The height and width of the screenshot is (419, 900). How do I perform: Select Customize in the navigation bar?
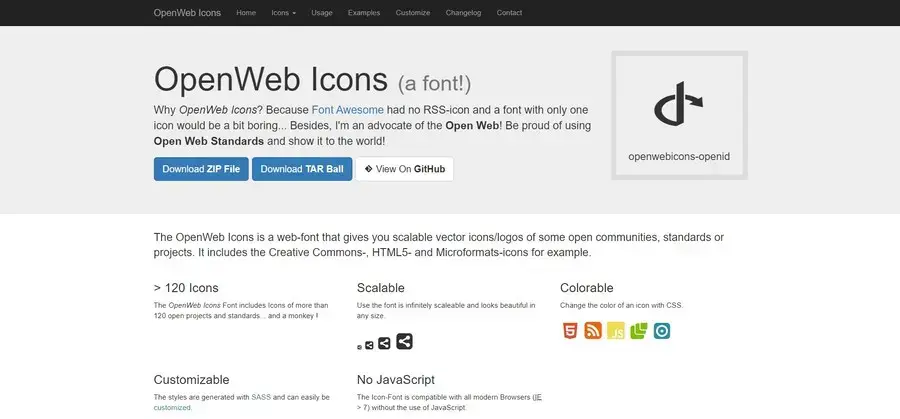click(413, 13)
